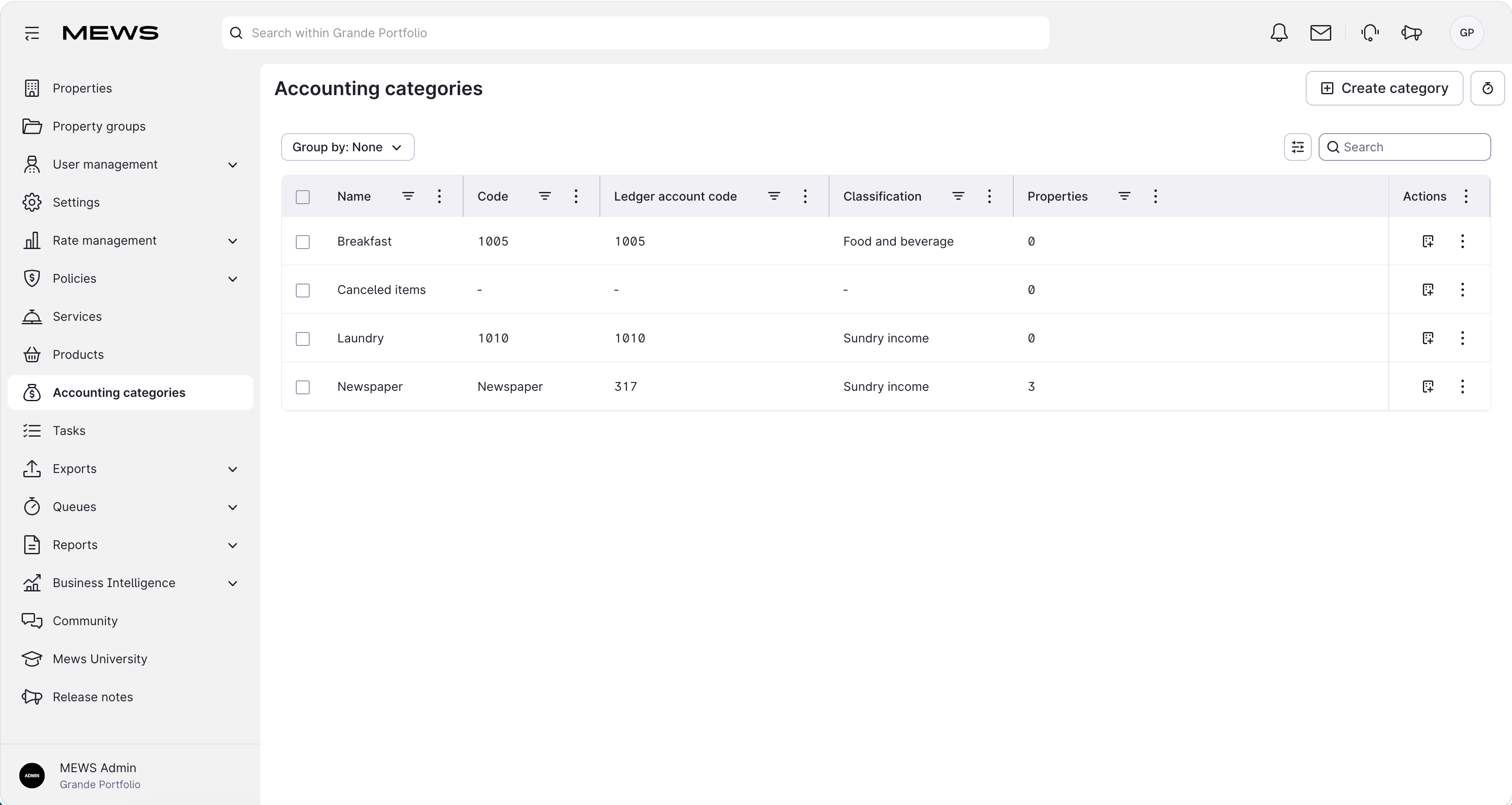Open Services in sidebar
The width and height of the screenshot is (1512, 805).
130,317
